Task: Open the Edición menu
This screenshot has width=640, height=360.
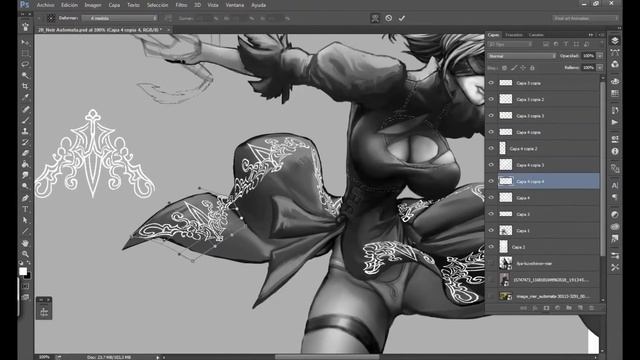Action: point(69,5)
